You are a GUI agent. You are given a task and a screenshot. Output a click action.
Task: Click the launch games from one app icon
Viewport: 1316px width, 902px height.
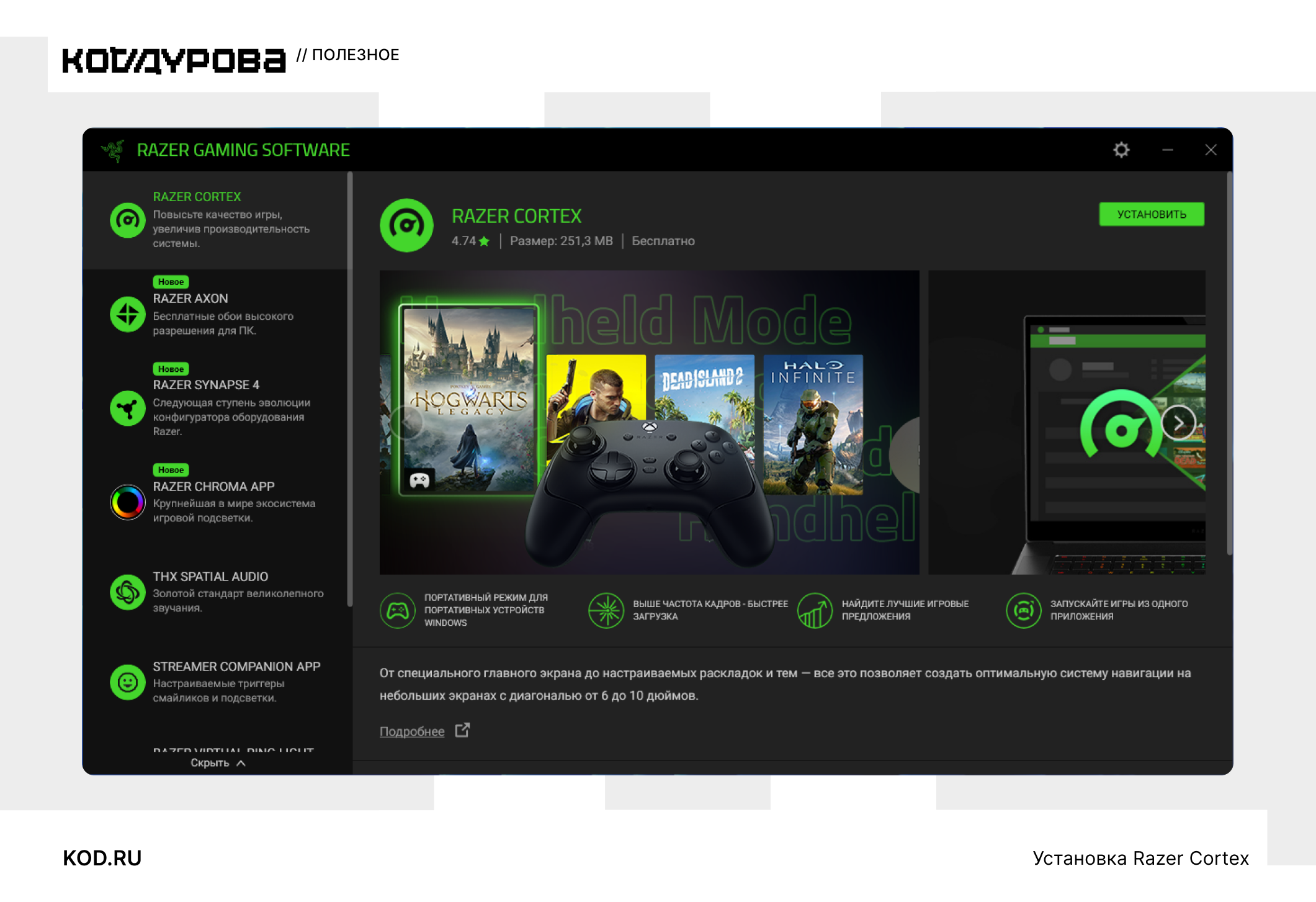click(x=1023, y=610)
